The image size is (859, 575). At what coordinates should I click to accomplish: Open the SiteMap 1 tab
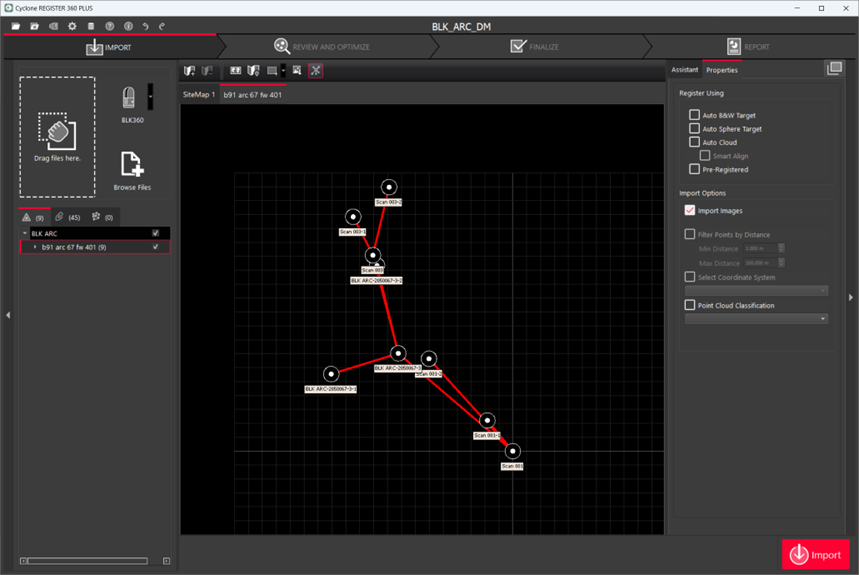pos(199,94)
